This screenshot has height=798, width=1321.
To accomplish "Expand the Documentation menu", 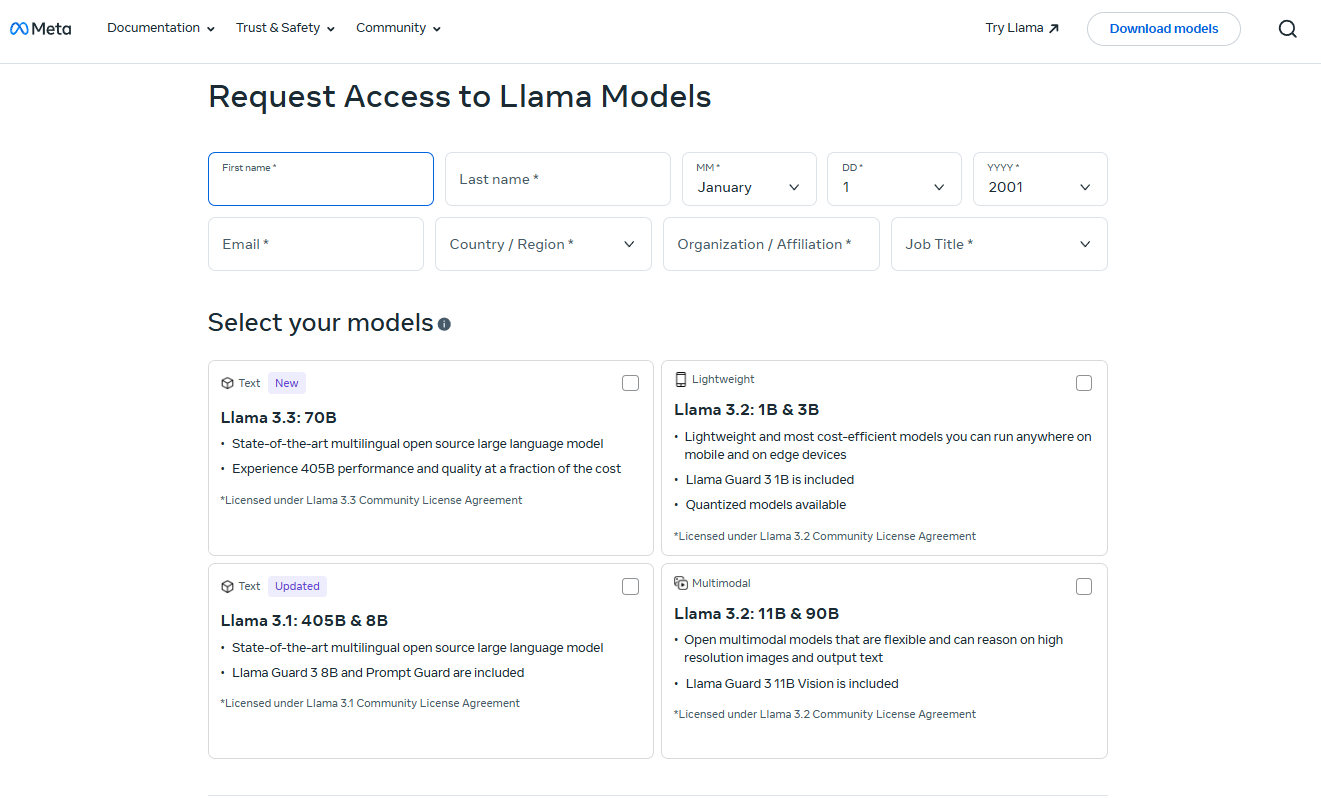I will click(x=161, y=28).
